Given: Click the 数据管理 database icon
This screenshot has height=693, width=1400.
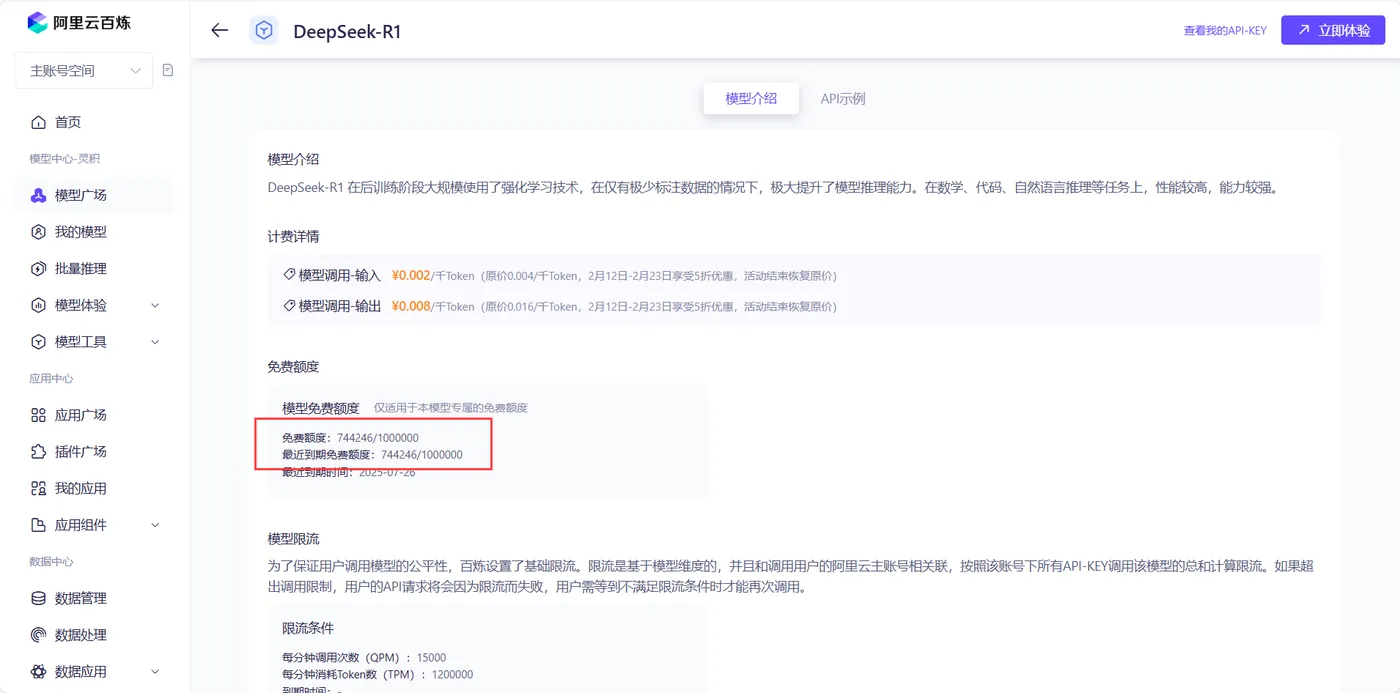Looking at the screenshot, I should coord(39,598).
